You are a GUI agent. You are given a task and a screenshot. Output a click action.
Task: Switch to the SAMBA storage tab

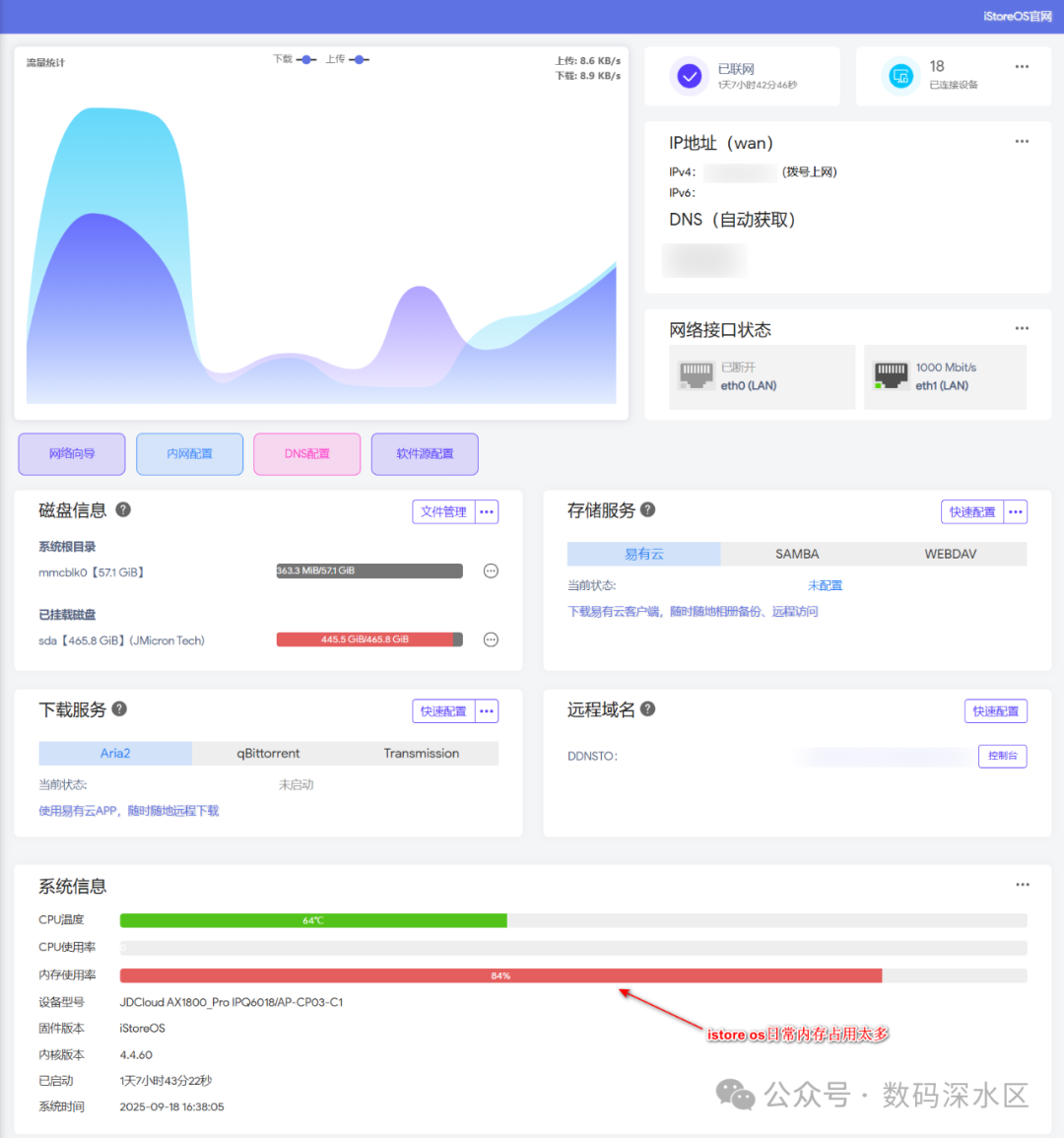797,554
